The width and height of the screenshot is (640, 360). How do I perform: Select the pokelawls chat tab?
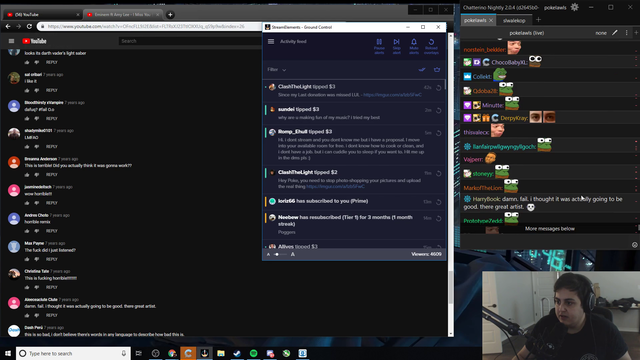pos(475,20)
